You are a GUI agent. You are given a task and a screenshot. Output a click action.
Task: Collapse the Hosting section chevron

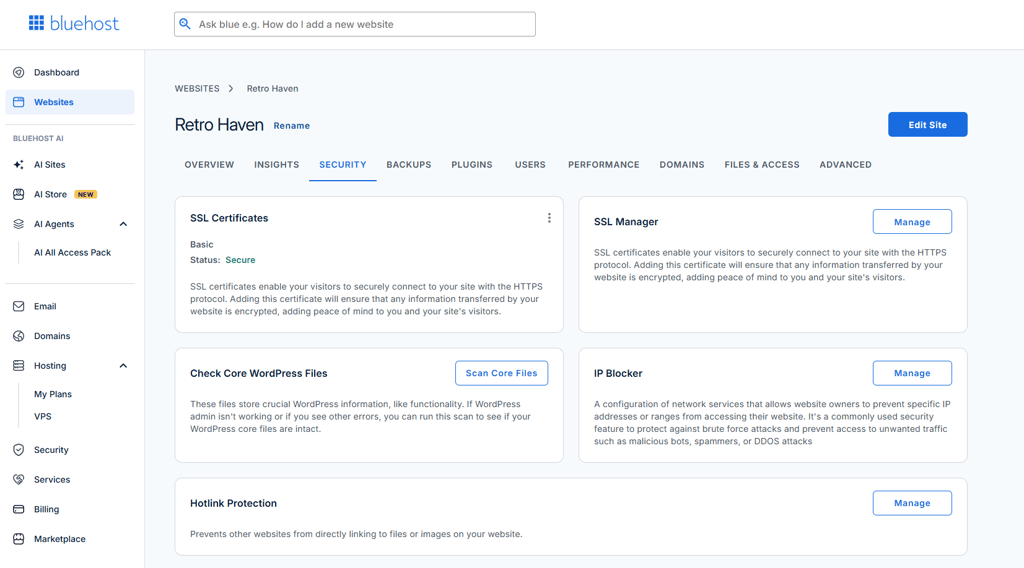pos(123,366)
